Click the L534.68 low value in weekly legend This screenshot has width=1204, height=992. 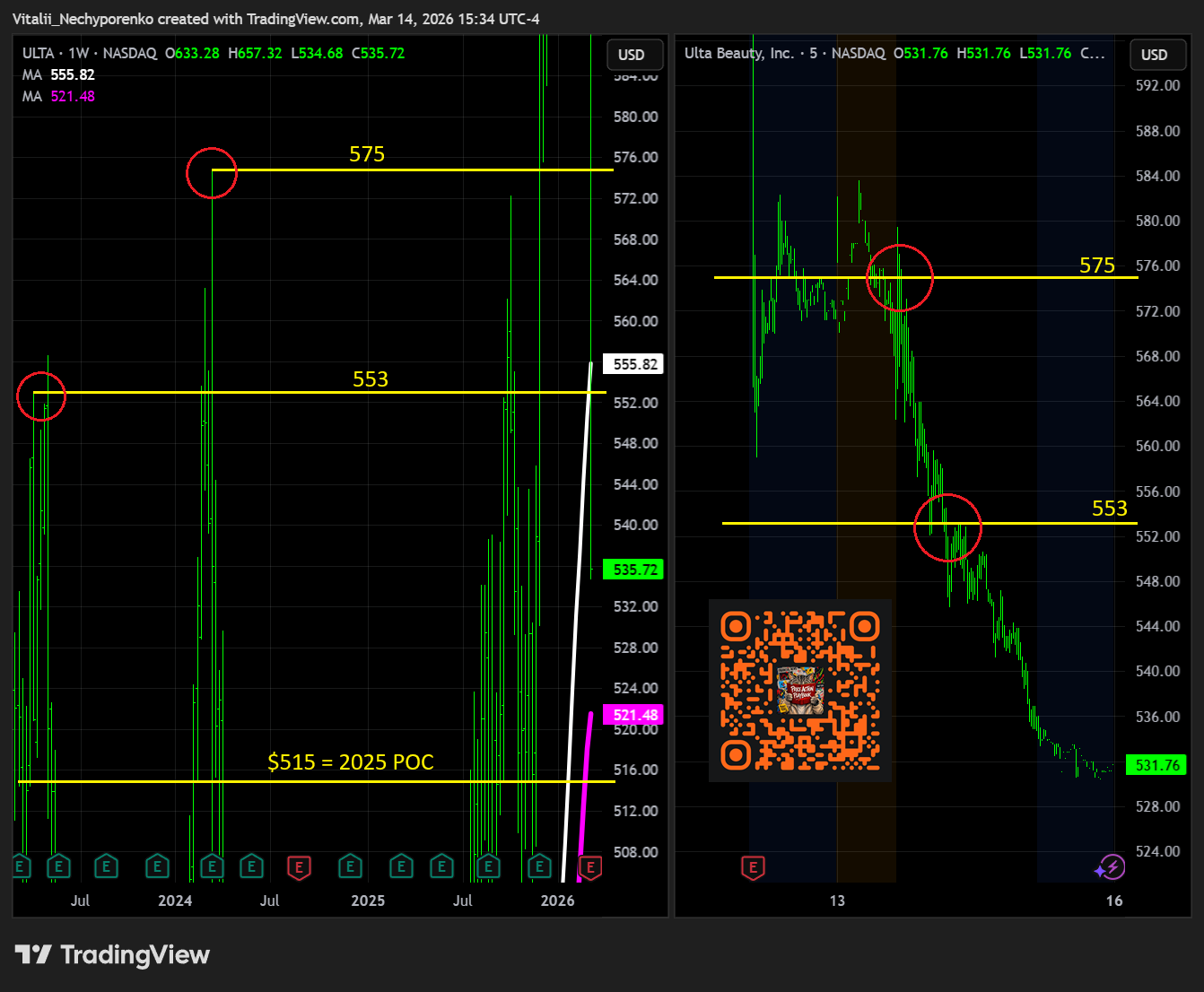[317, 53]
